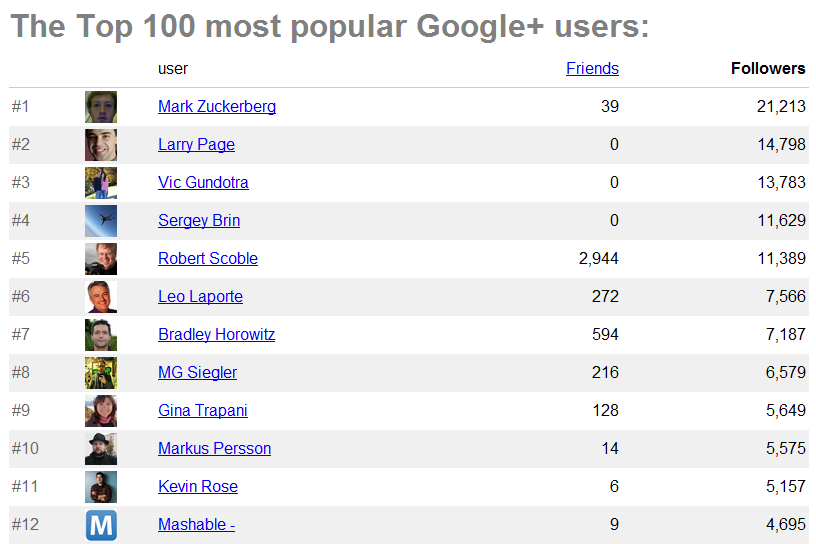The image size is (816, 544).
Task: Click Mark Zuckerberg's profile picture
Action: coord(101,107)
